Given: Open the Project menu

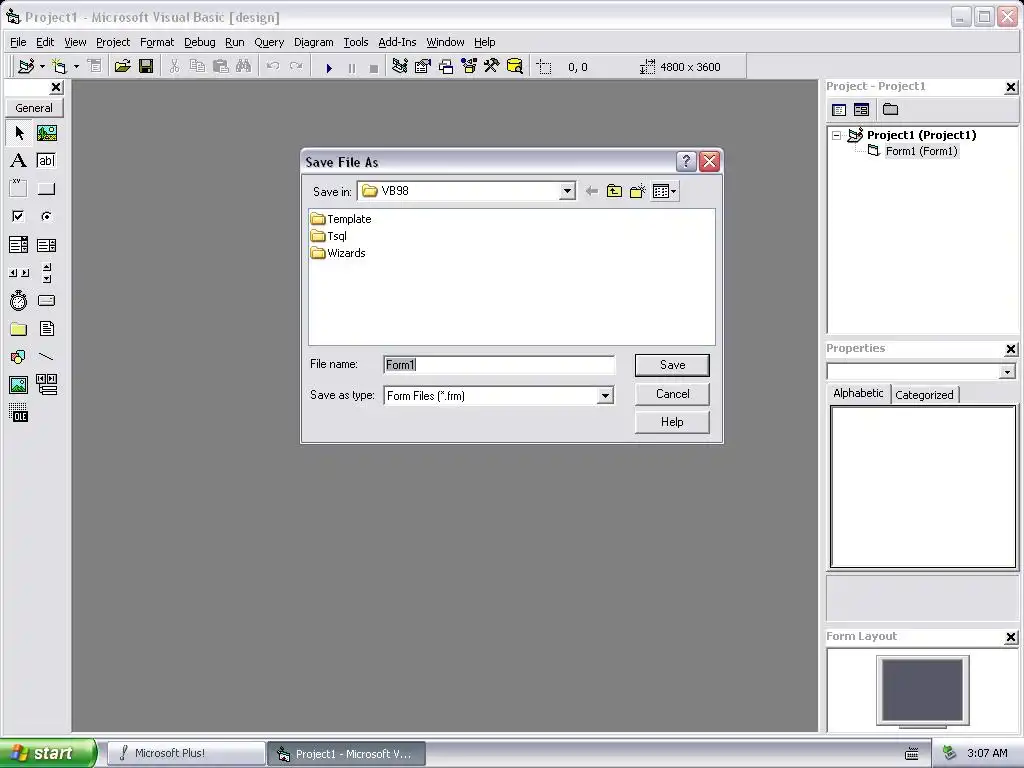Looking at the screenshot, I should point(113,42).
